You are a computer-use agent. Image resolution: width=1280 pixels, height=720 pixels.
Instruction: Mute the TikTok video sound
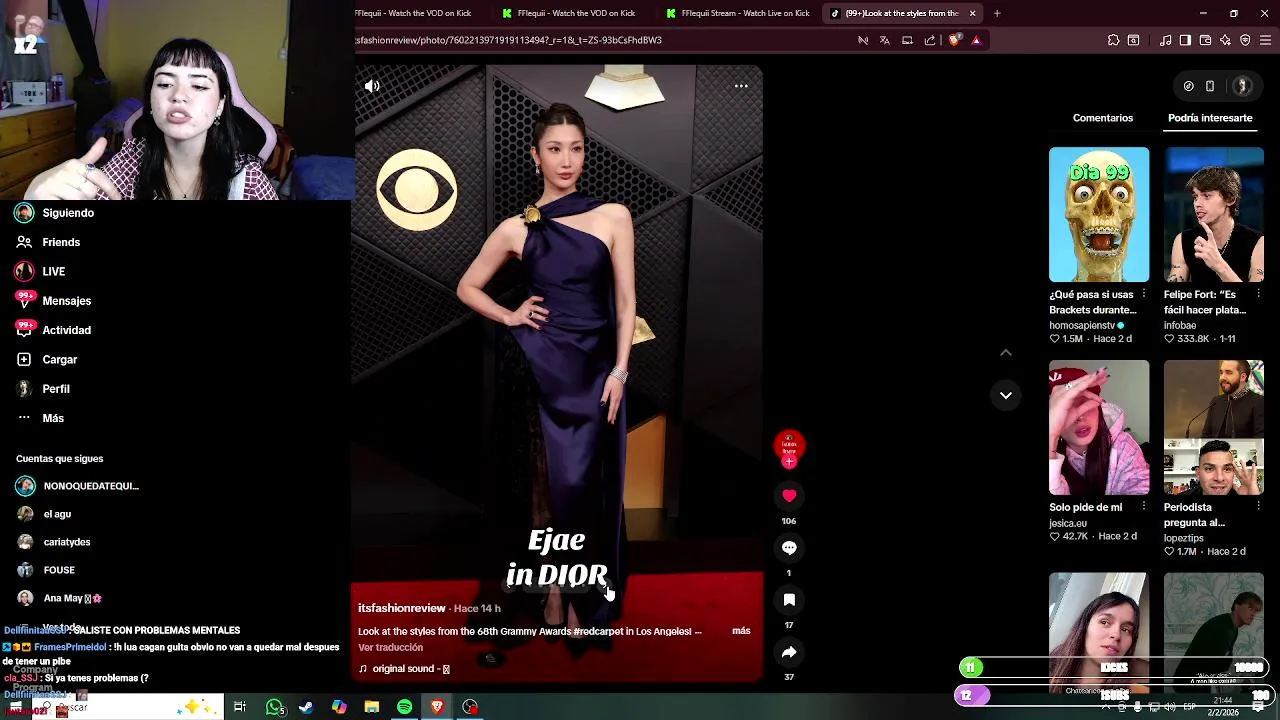tap(372, 86)
